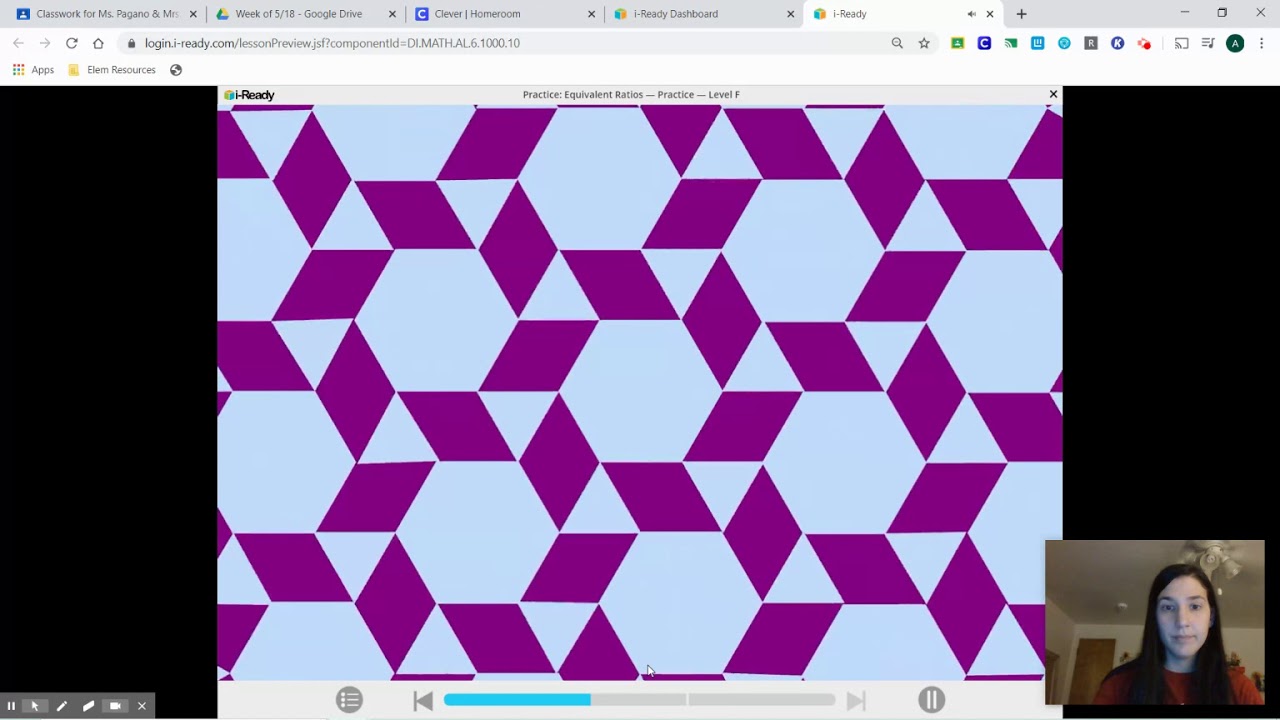The image size is (1280, 720).
Task: Close the Clever Homeroom tab
Action: coord(592,14)
